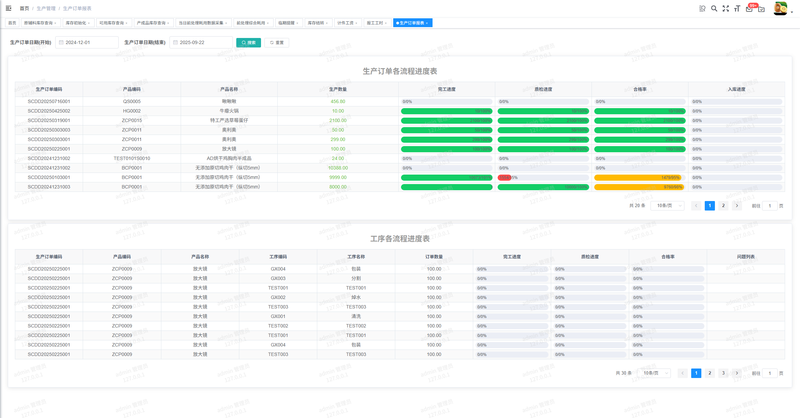Click the 生产订单日期(开始) date input

tap(87, 43)
